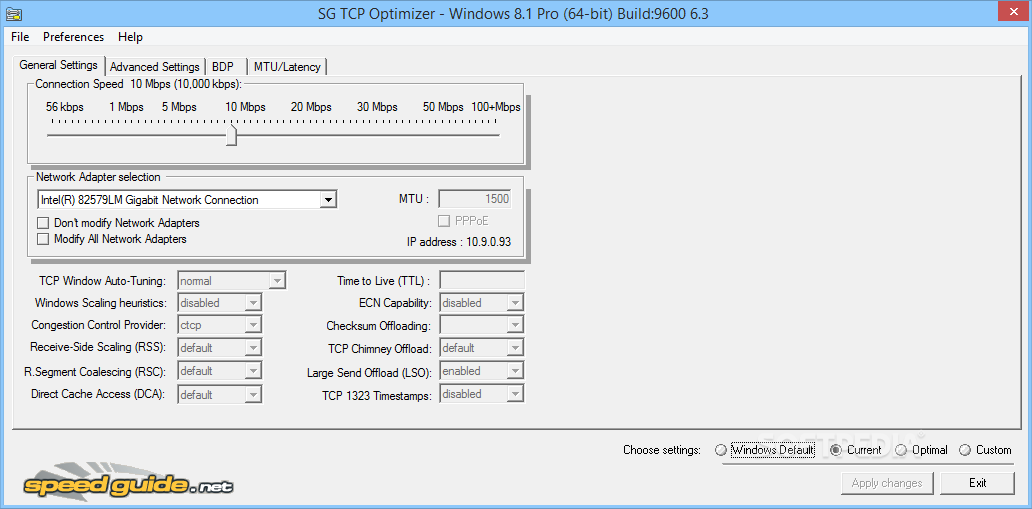Viewport: 1032px width, 509px height.
Task: Click the Connection Speed slider thumb
Action: pos(231,135)
